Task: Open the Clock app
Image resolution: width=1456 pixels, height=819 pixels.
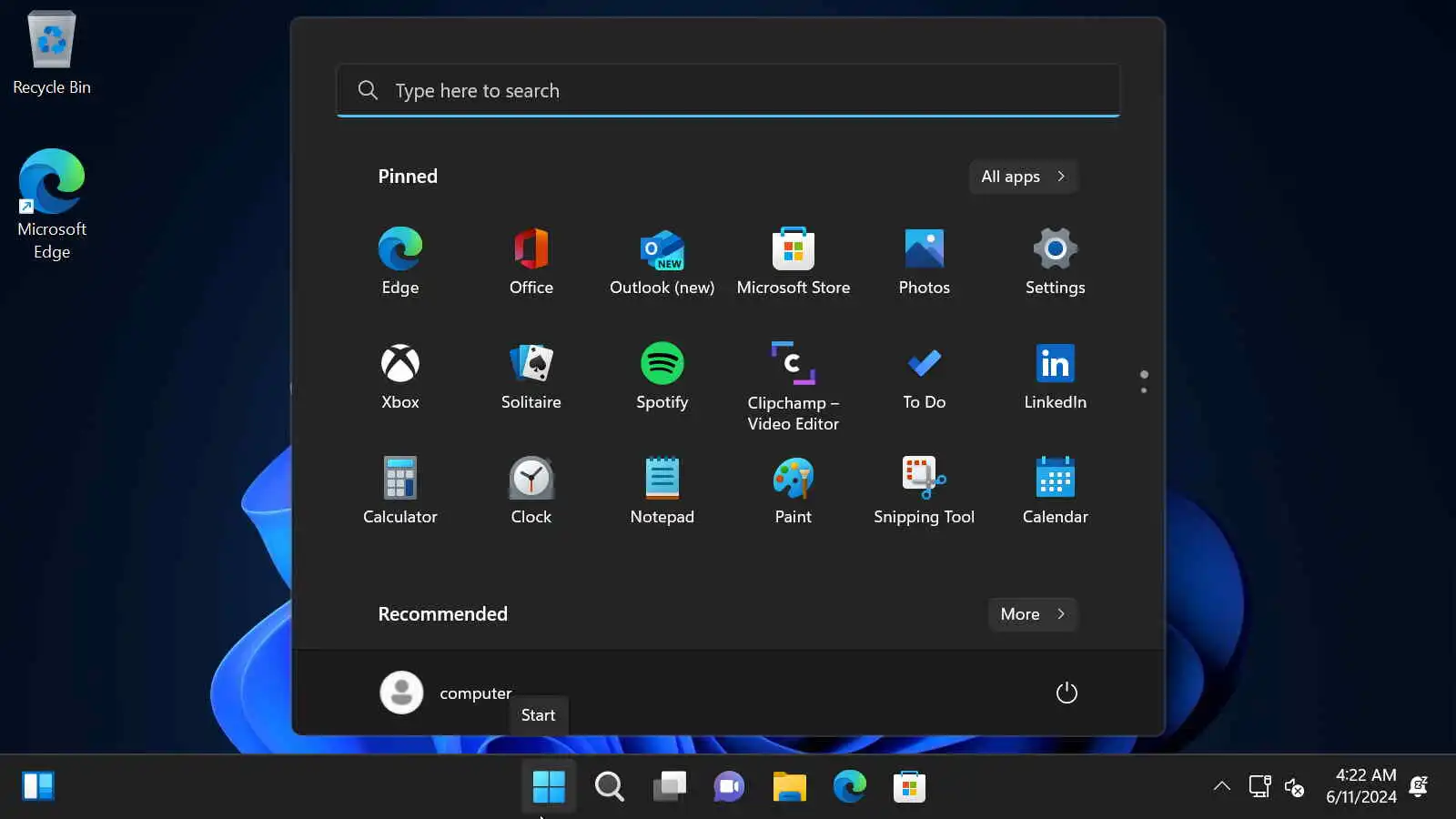Action: (531, 490)
